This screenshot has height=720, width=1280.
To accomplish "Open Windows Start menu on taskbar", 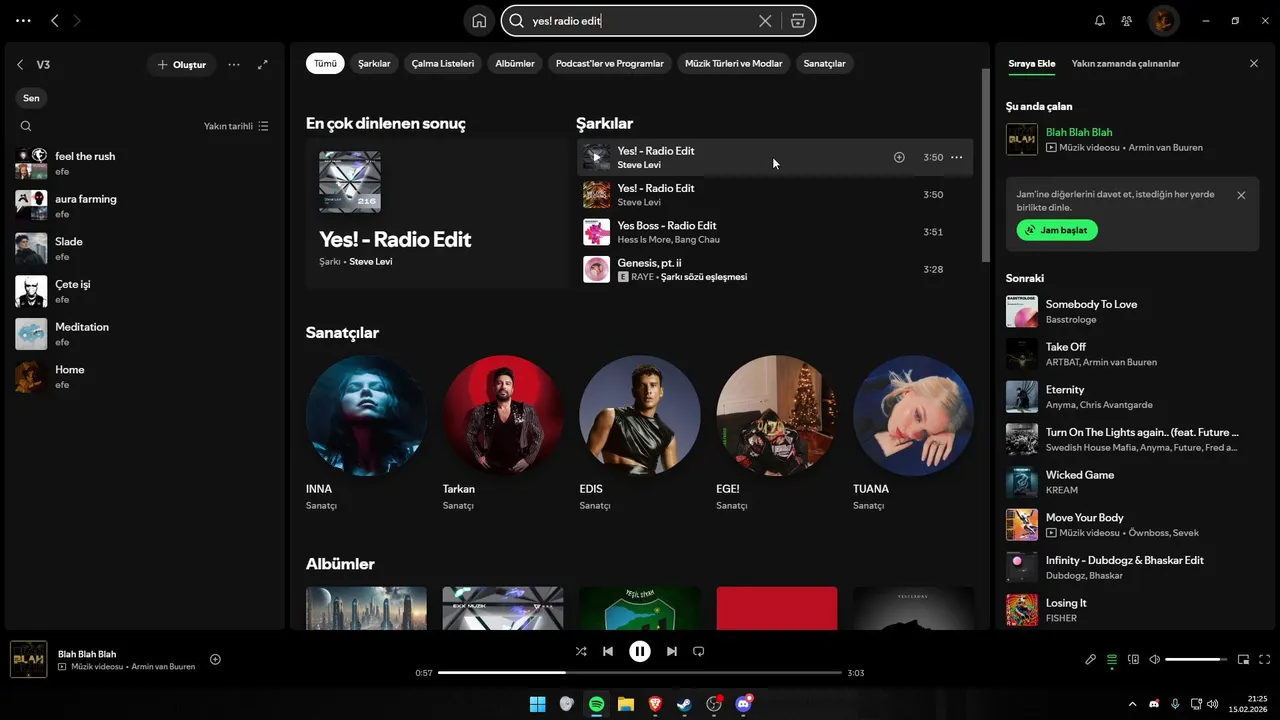I will pyautogui.click(x=537, y=704).
